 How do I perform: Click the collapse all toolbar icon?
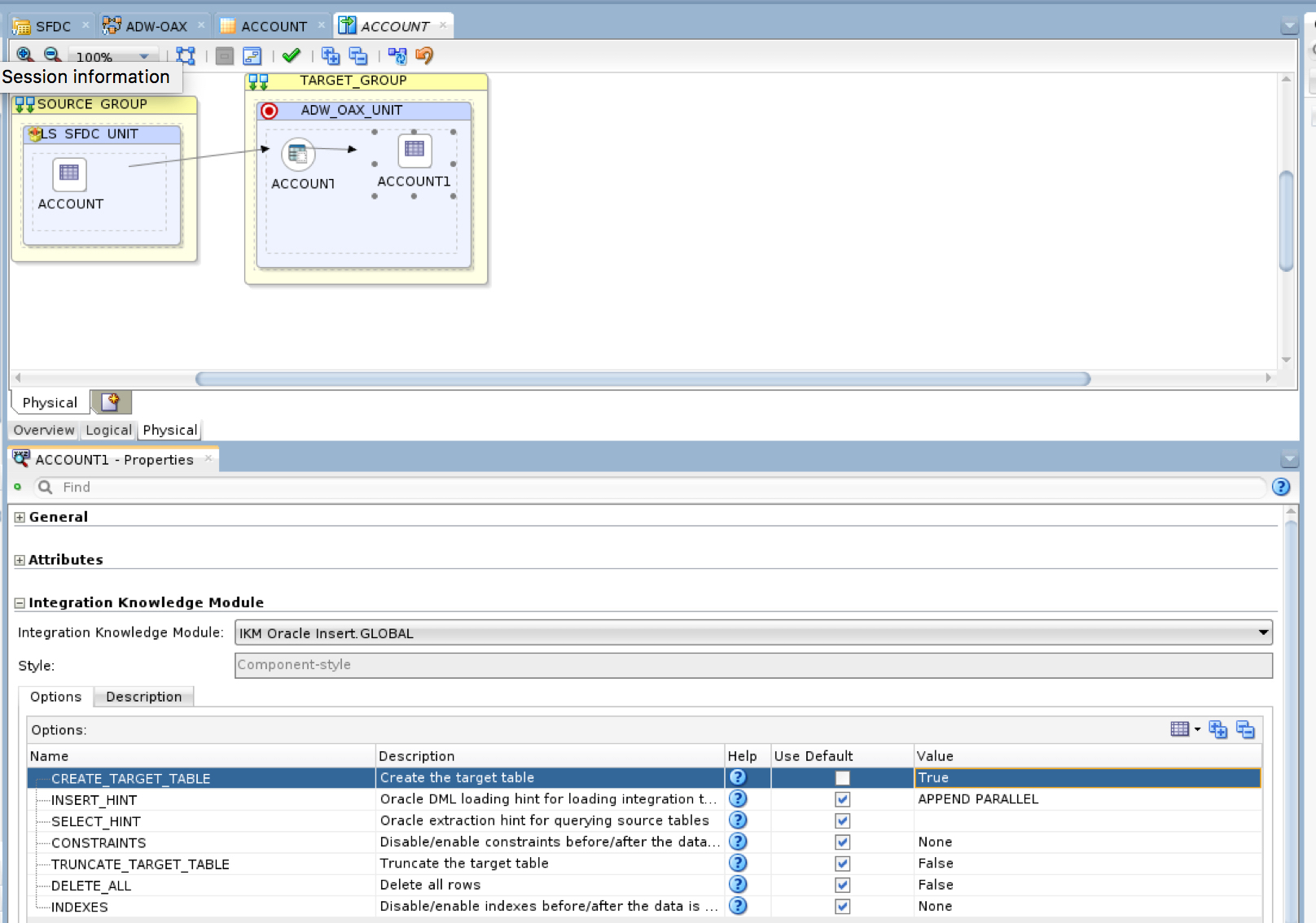(358, 55)
